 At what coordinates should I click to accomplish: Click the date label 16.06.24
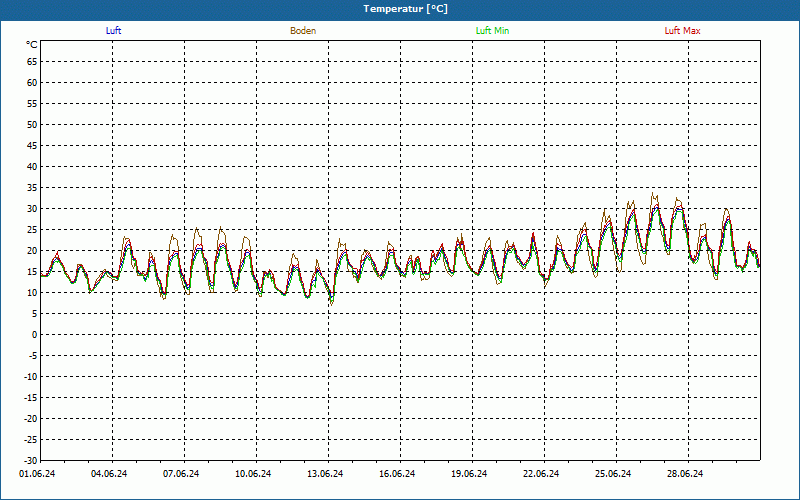point(397,474)
